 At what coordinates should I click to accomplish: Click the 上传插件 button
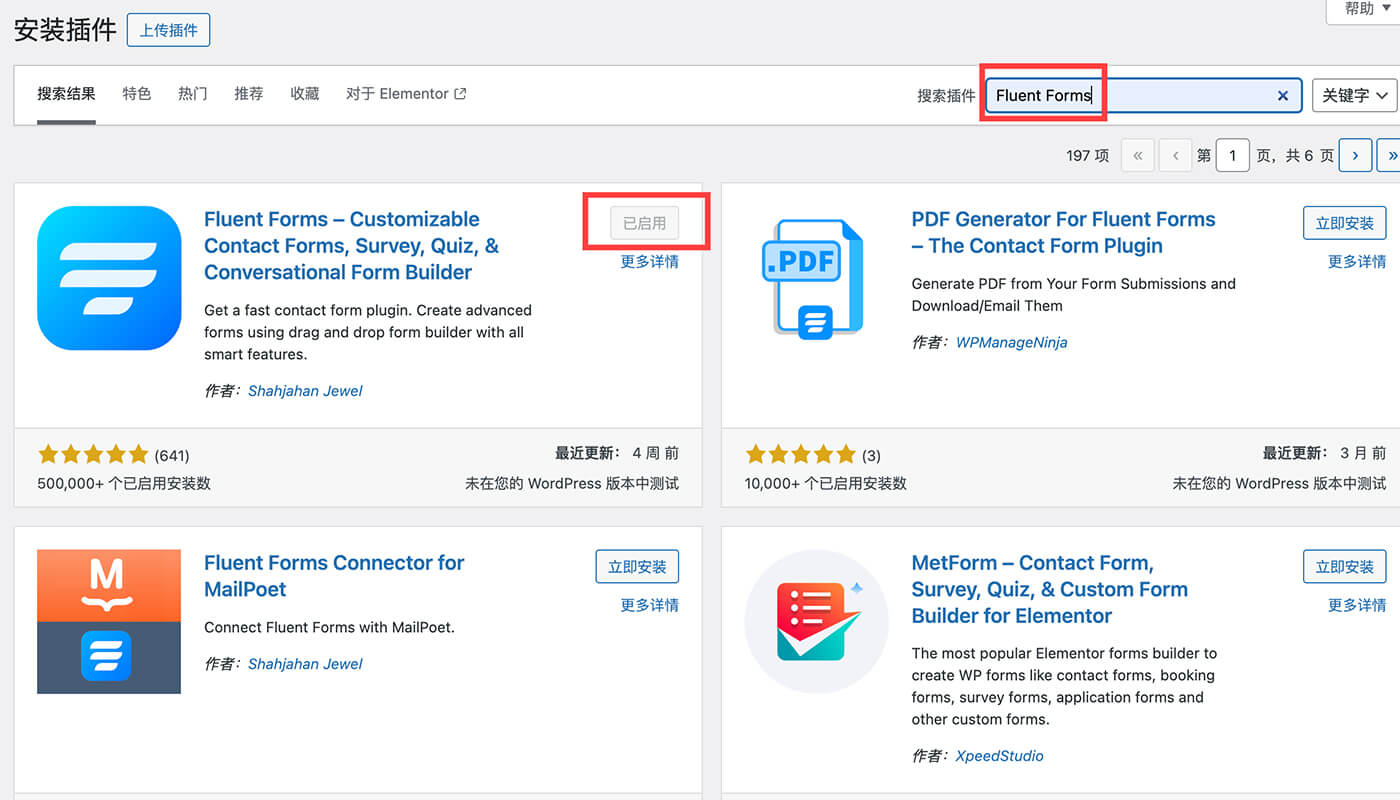[x=168, y=30]
